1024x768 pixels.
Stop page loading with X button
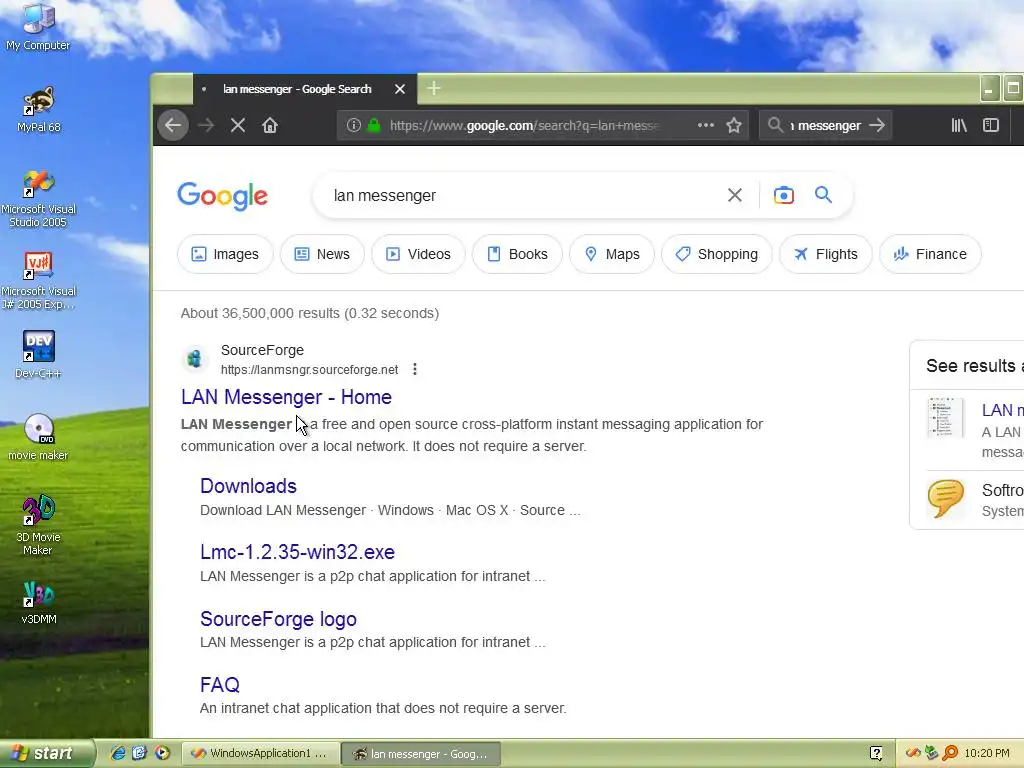[x=238, y=125]
